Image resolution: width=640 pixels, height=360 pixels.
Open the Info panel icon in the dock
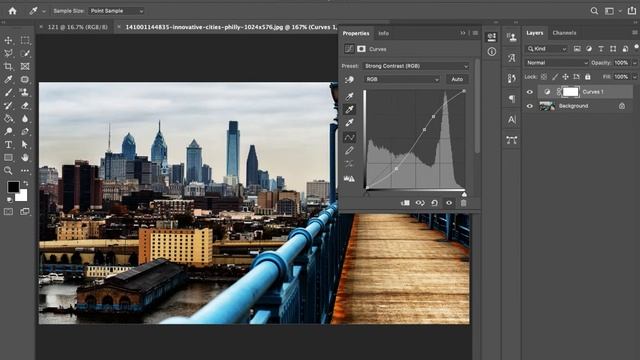point(492,51)
